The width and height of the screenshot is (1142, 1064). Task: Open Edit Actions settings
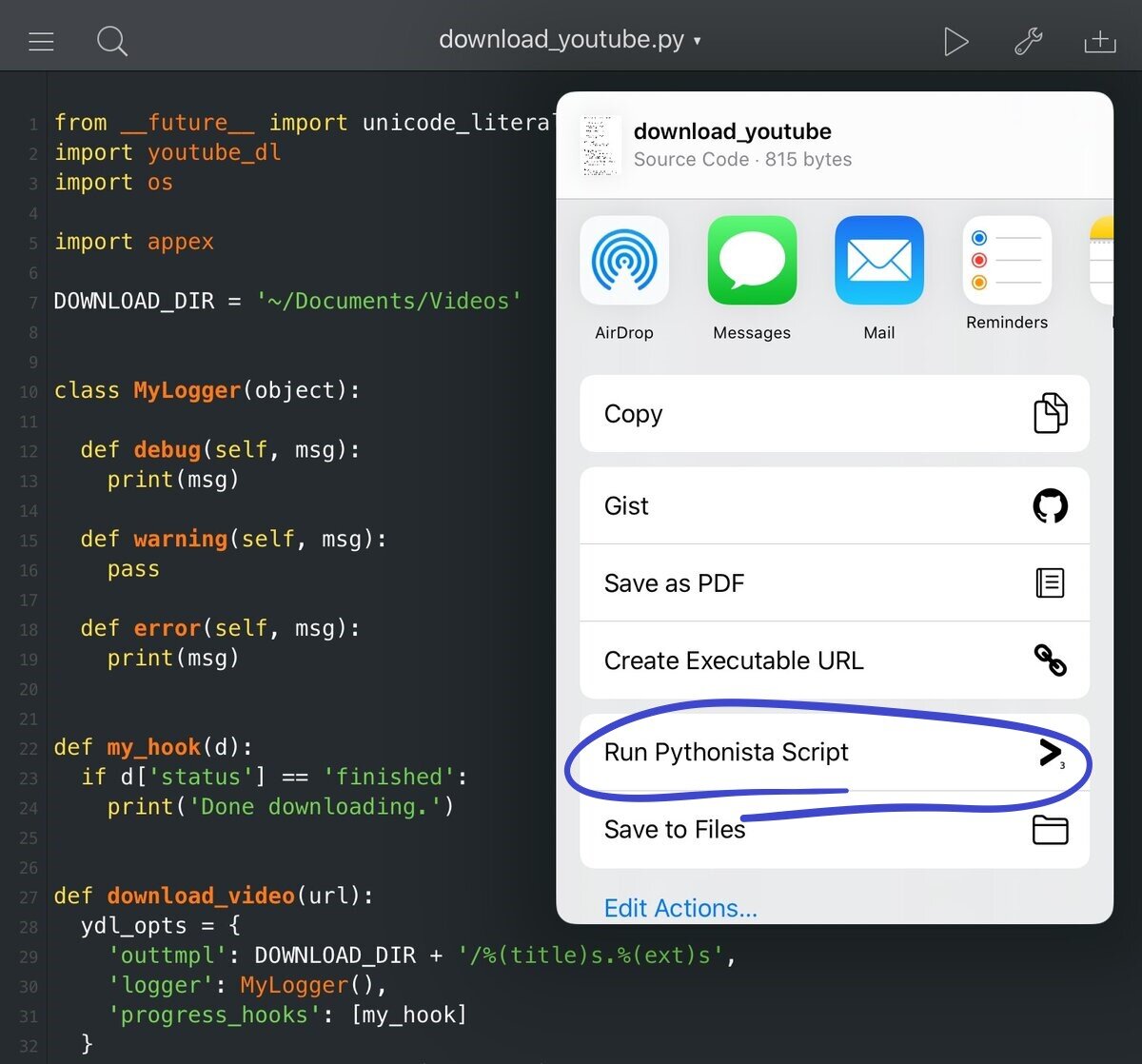point(680,908)
